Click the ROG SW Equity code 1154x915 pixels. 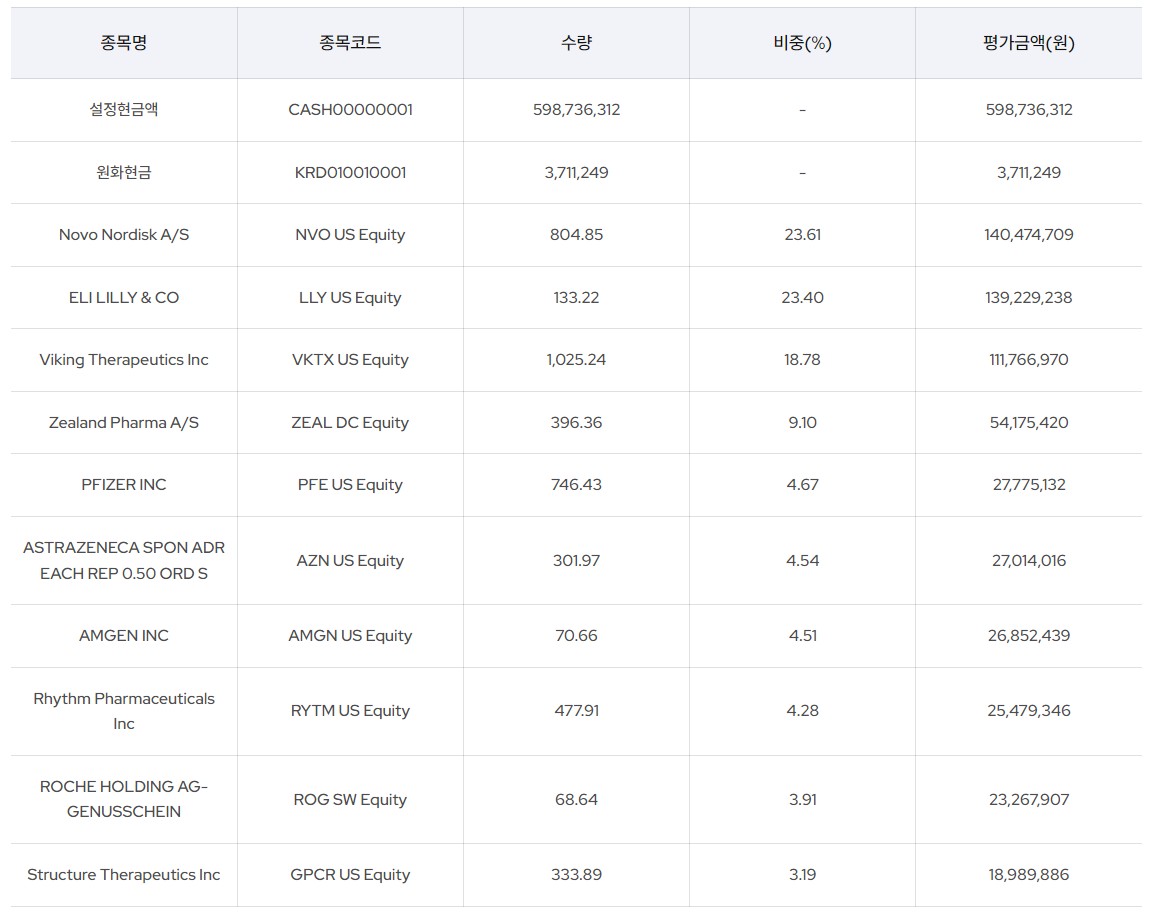[x=350, y=799]
